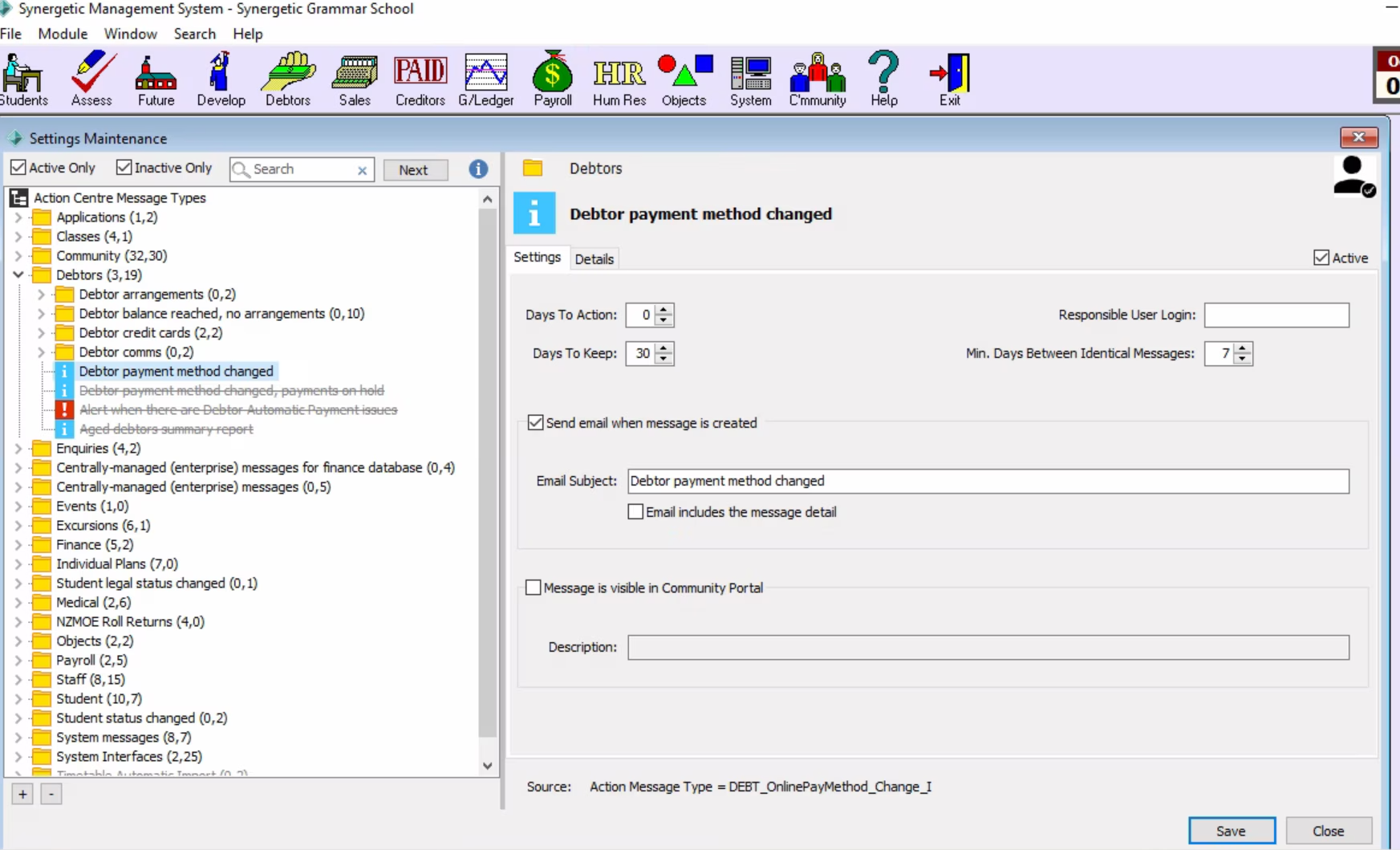This screenshot has width=1400, height=850.
Task: Launch the Sales module
Action: (x=355, y=79)
